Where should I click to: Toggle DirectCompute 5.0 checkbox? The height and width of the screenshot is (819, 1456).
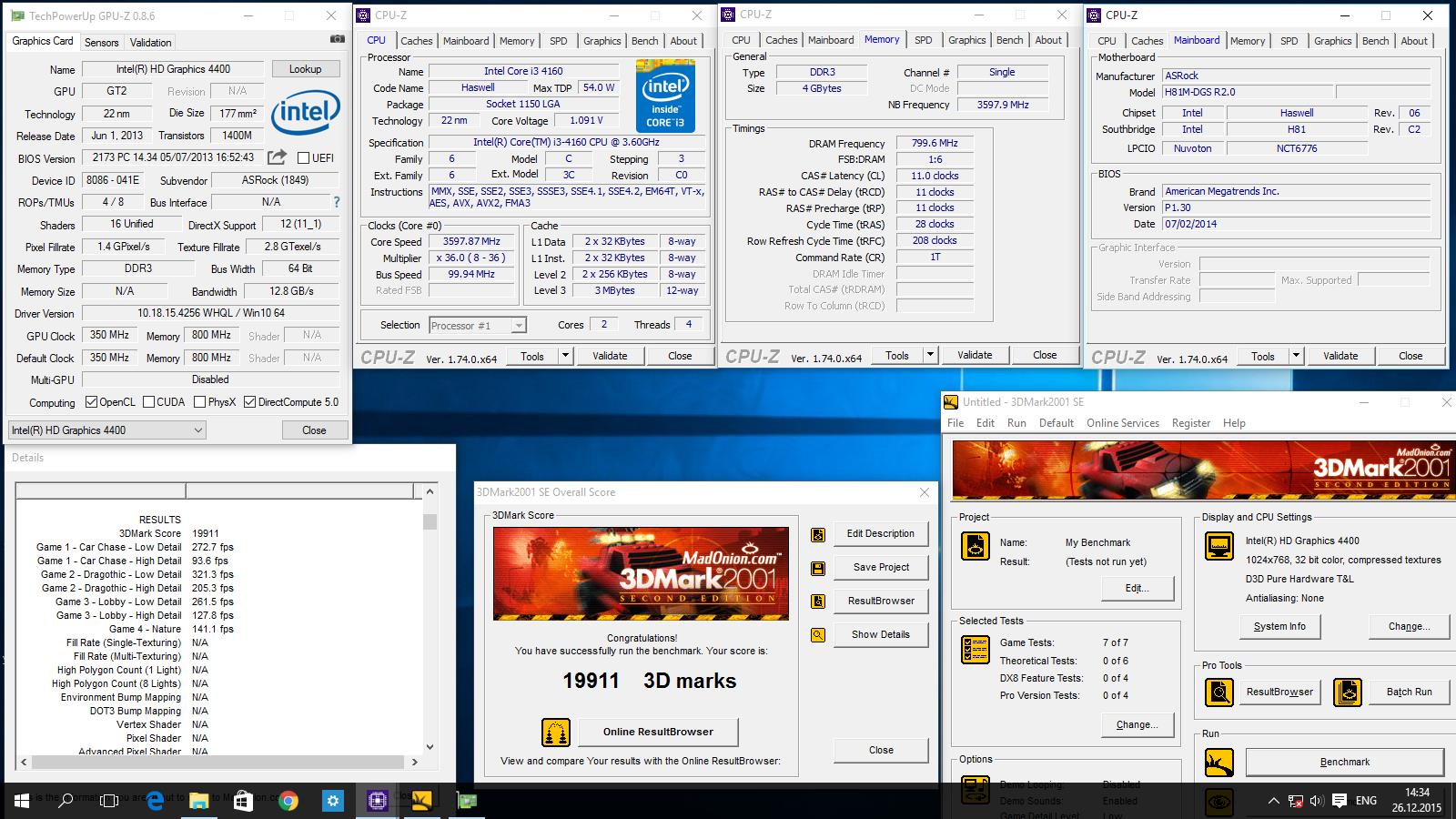249,402
